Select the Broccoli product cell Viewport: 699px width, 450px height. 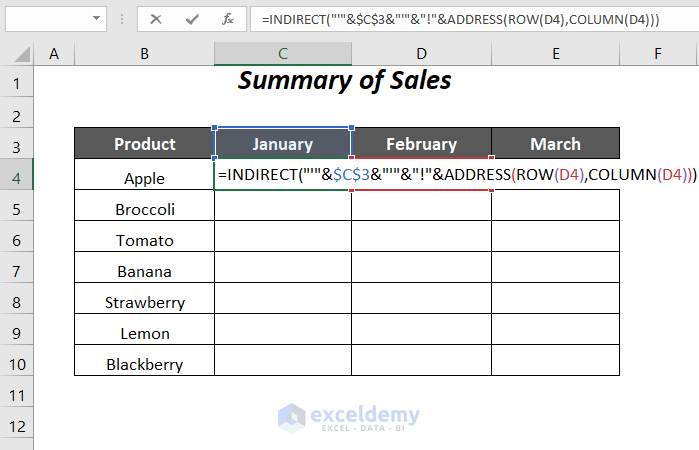(x=144, y=209)
